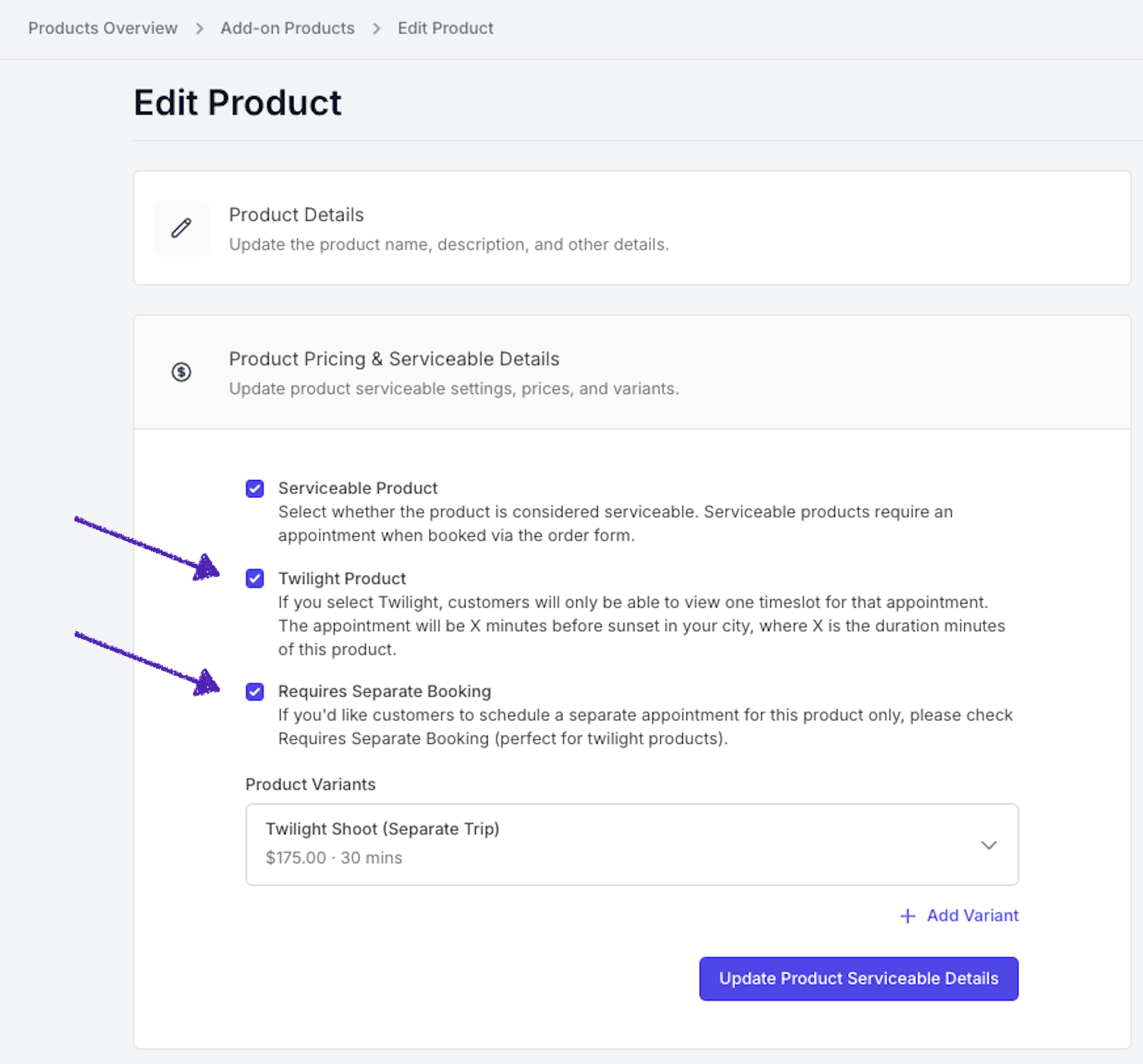Select the Edit Product breadcrumb item
Screen dimensions: 1143x1064
click(445, 28)
